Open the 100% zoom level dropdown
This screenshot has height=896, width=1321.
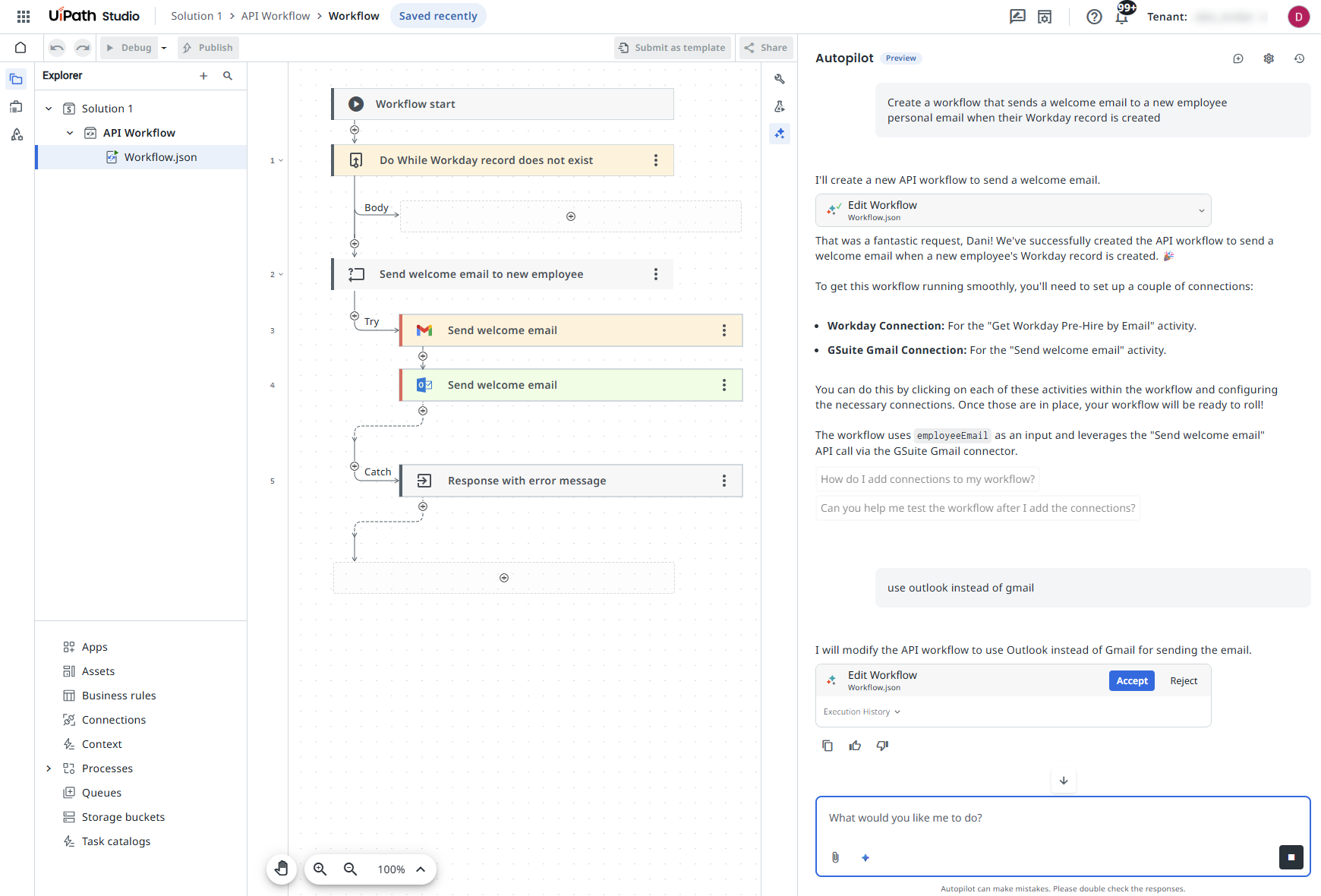point(402,869)
